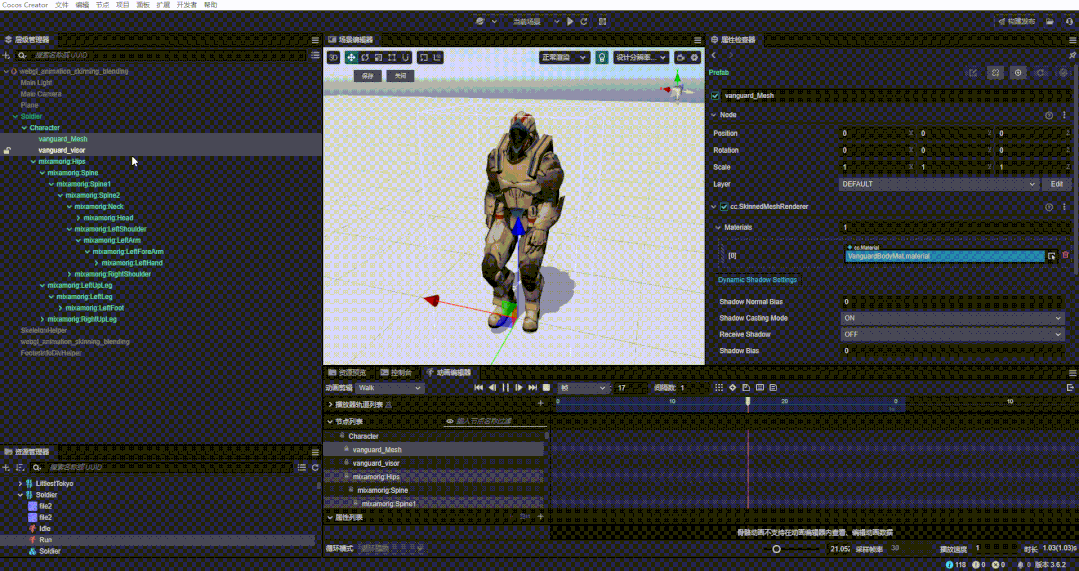The image size is (1079, 571).
Task: Open Receive Shadow dropdown
Action: 952,334
